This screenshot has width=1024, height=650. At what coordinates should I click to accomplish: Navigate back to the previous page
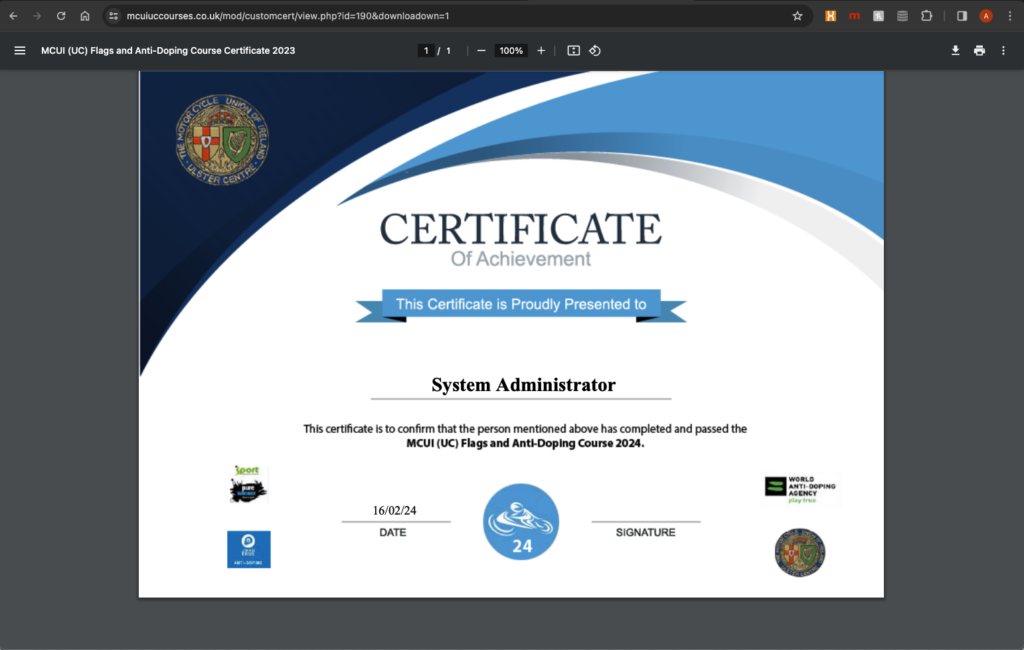(x=12, y=16)
